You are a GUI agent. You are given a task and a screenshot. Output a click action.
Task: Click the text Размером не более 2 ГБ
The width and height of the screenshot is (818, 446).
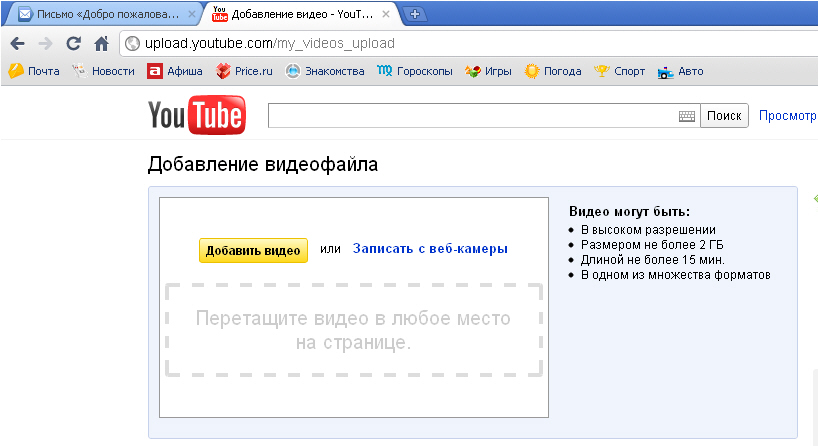click(652, 245)
